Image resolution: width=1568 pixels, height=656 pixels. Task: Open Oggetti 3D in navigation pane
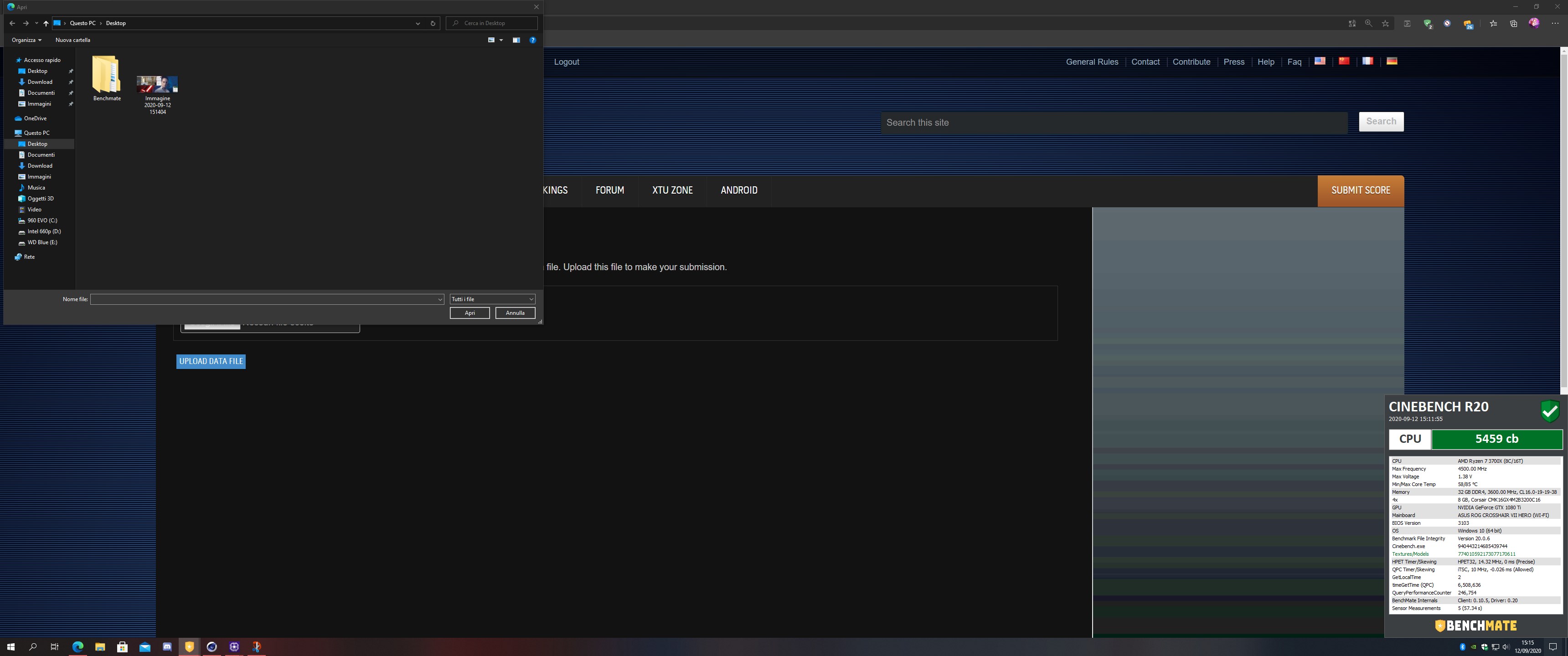40,199
